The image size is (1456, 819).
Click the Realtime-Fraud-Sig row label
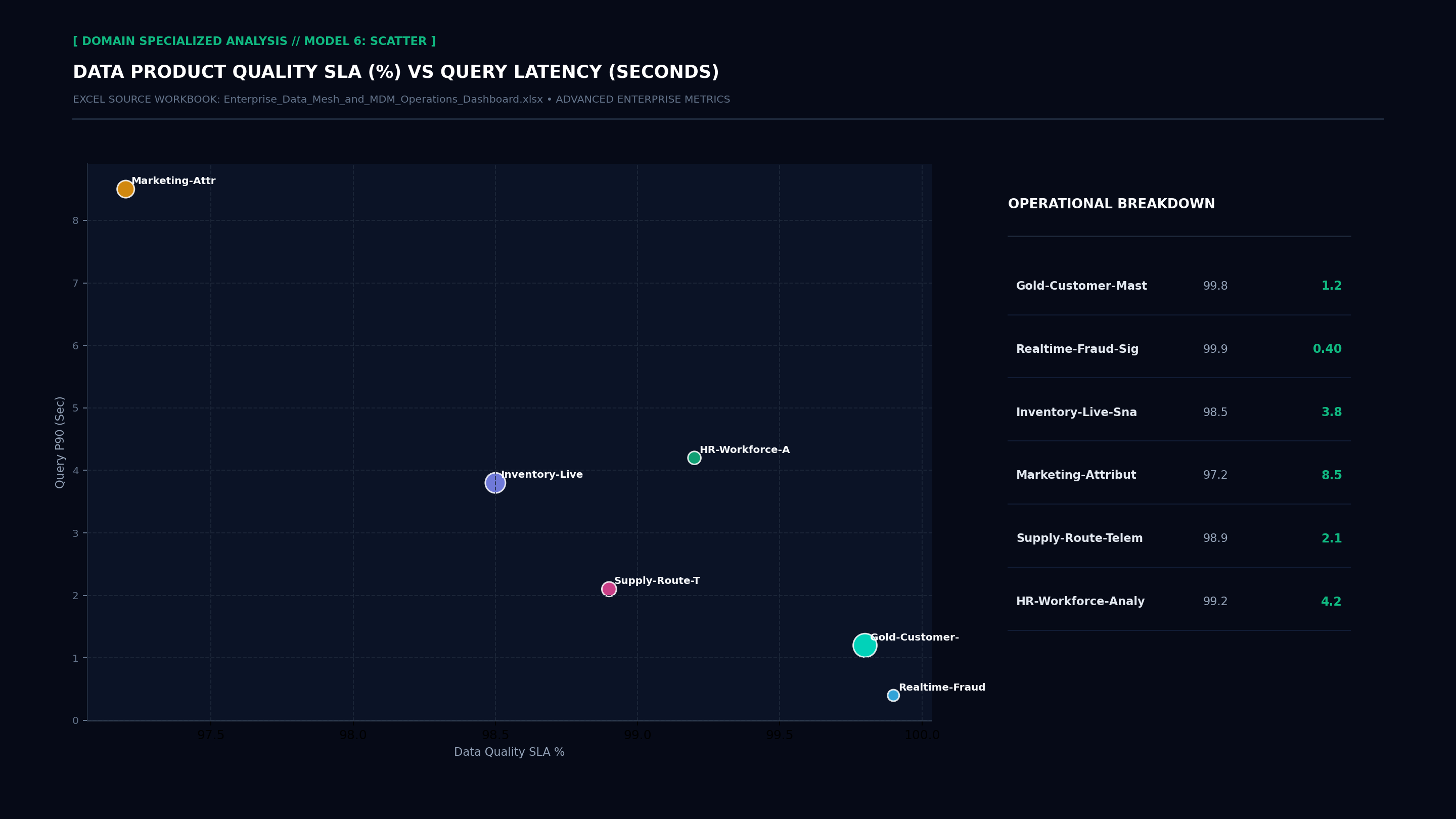[1077, 349]
